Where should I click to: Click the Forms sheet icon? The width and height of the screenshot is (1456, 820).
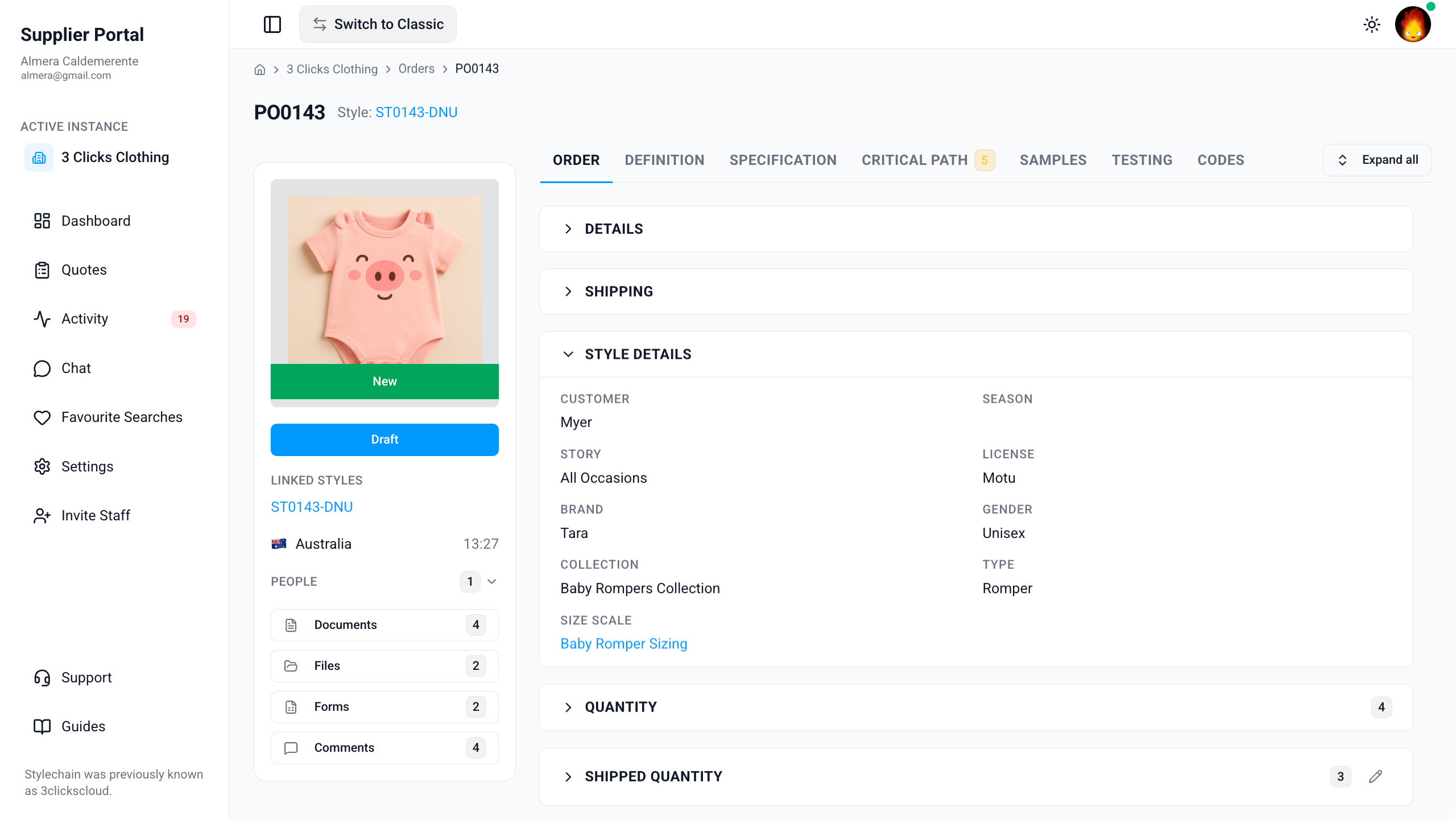click(291, 707)
